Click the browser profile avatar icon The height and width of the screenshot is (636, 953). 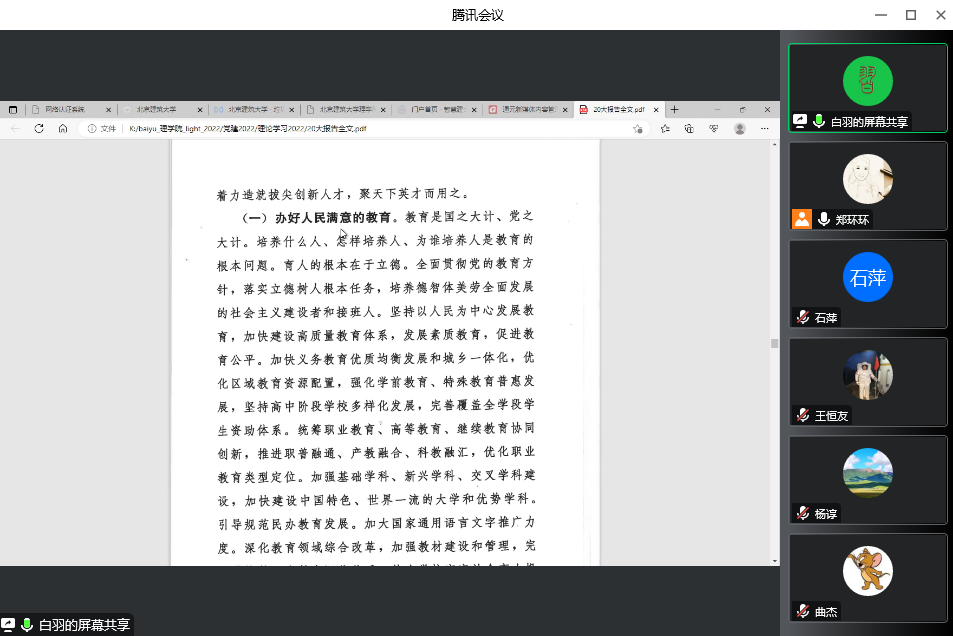(x=740, y=129)
